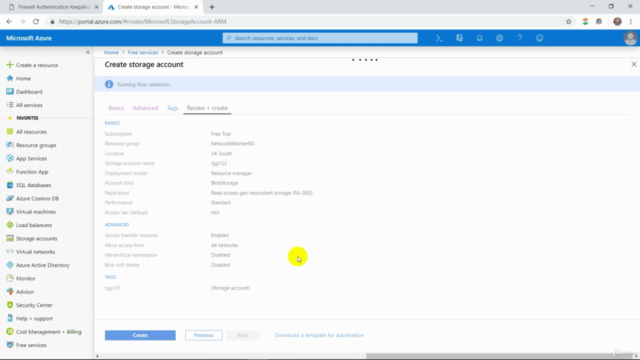Open All services in the sidebar
The width and height of the screenshot is (640, 360).
tap(29, 105)
